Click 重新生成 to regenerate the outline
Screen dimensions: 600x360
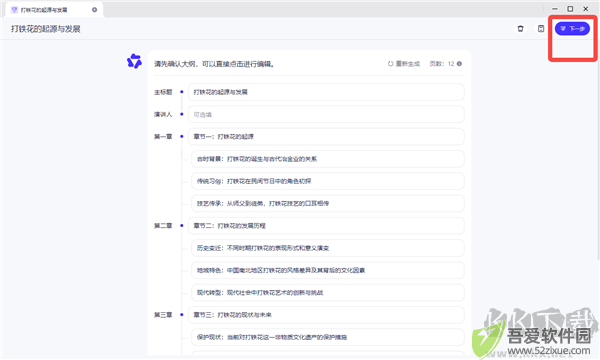pos(404,64)
